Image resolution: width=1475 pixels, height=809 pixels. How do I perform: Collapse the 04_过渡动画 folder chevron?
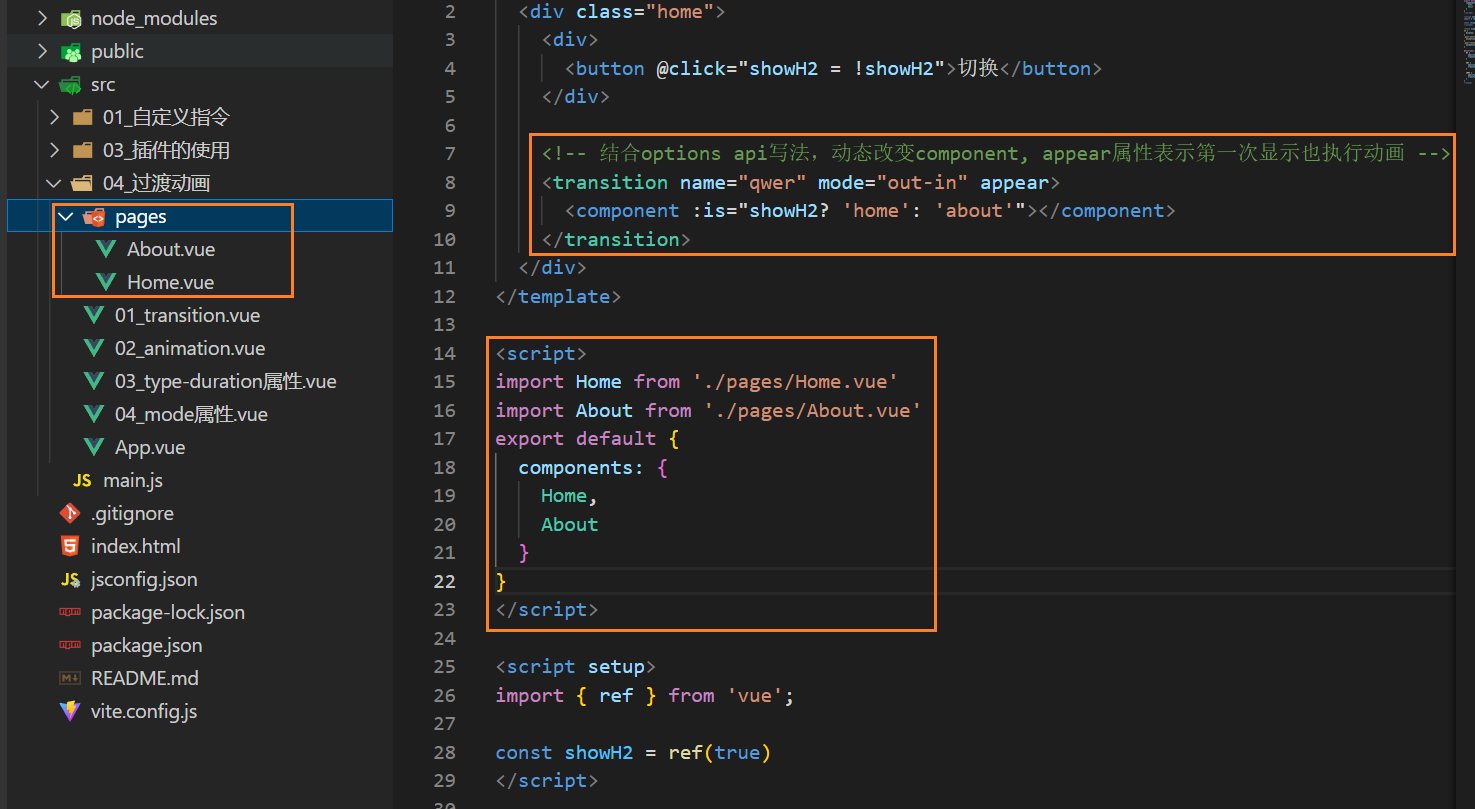pyautogui.click(x=54, y=184)
